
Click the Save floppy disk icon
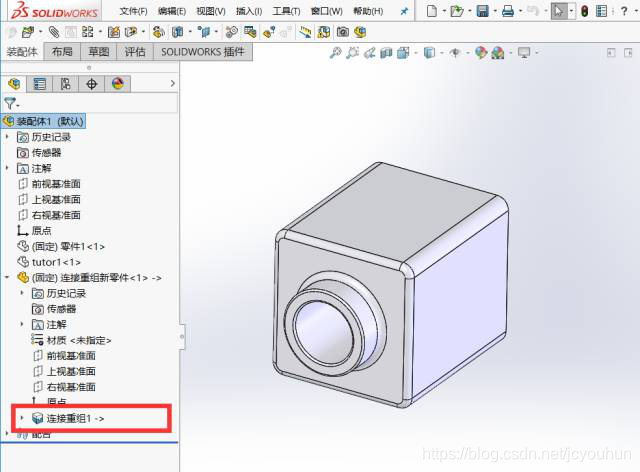pos(482,11)
